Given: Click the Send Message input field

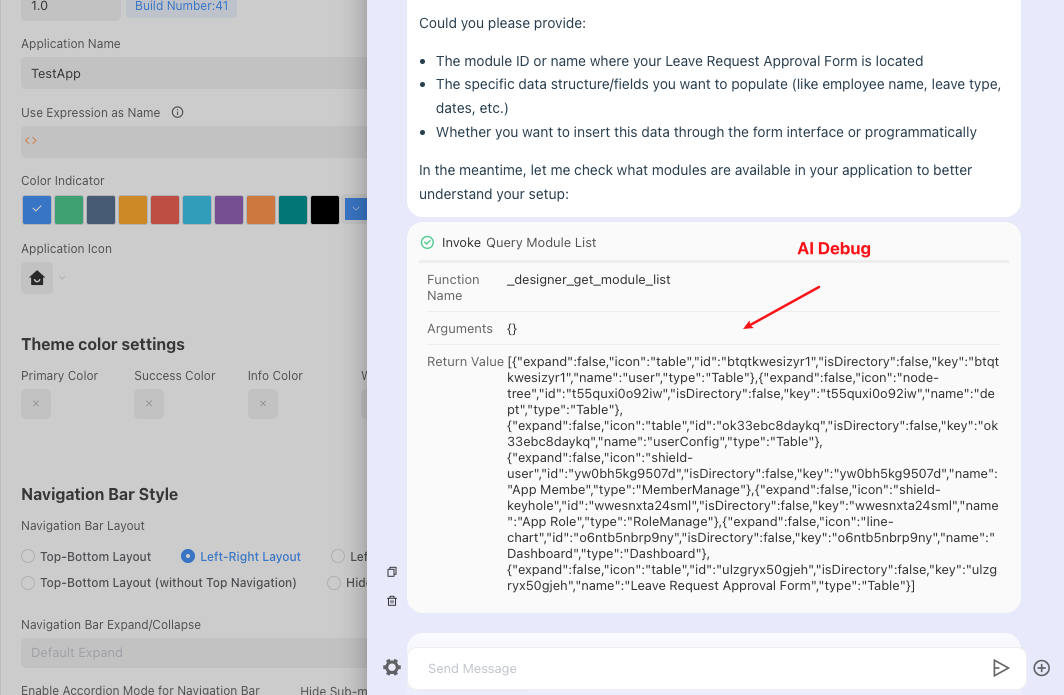Looking at the screenshot, I should 700,668.
